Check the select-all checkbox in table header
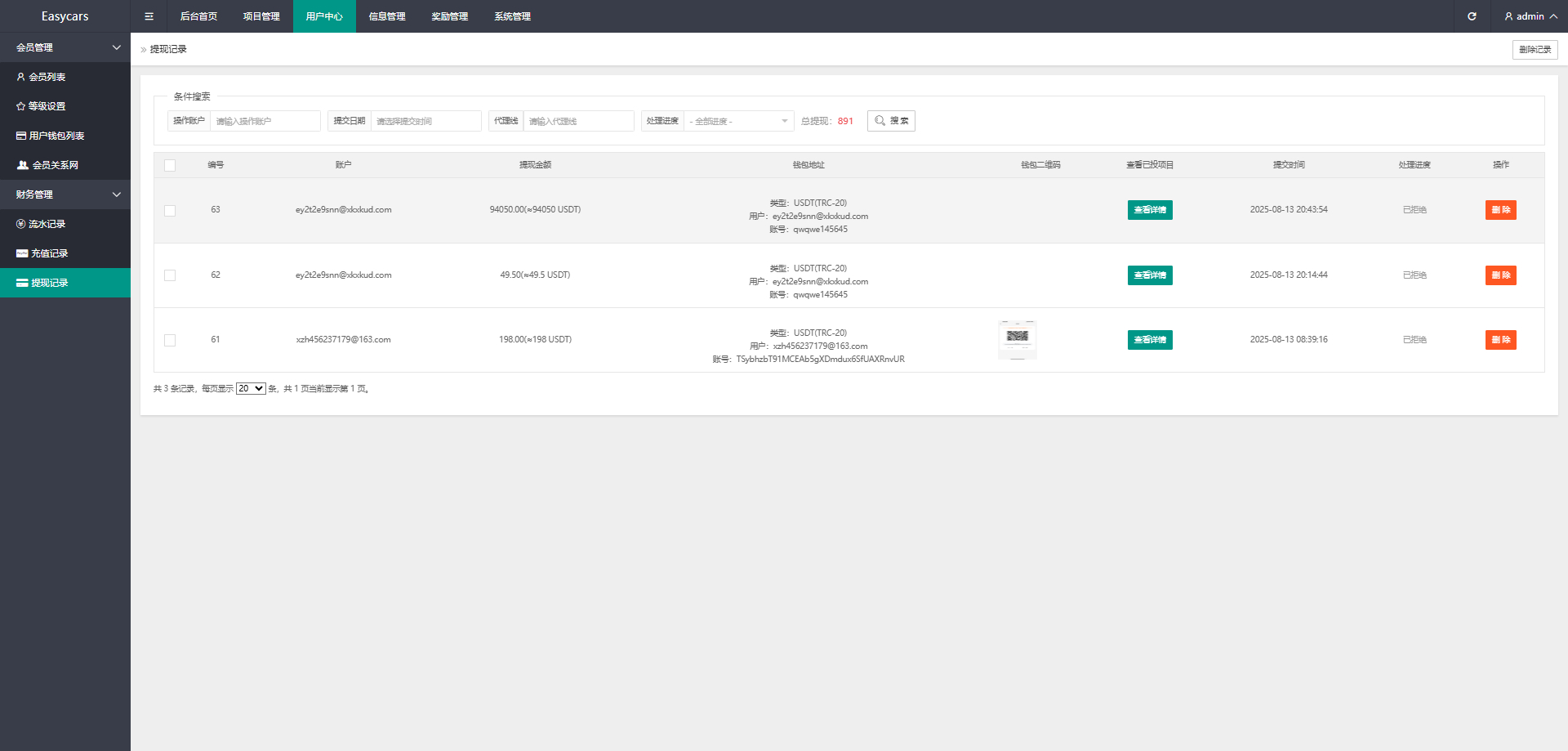Screen dimensions: 1568x751 170,165
